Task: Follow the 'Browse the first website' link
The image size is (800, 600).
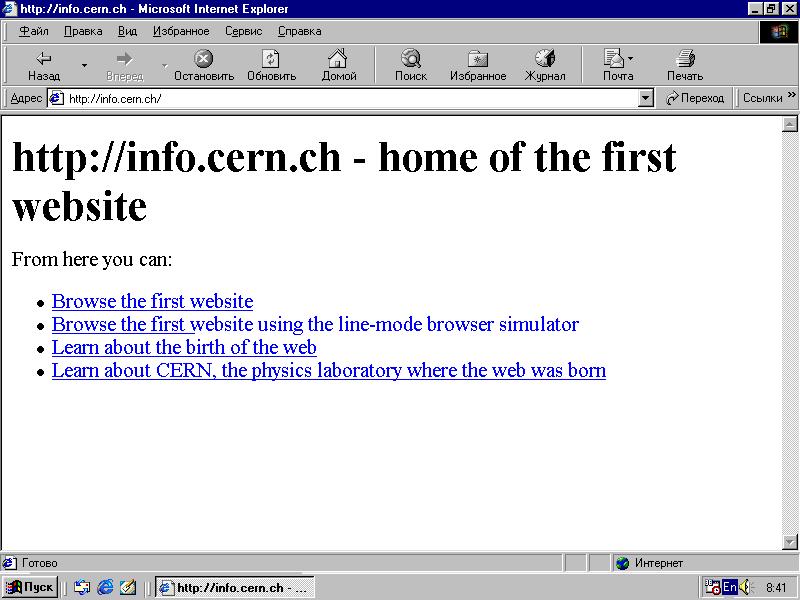Action: (152, 301)
